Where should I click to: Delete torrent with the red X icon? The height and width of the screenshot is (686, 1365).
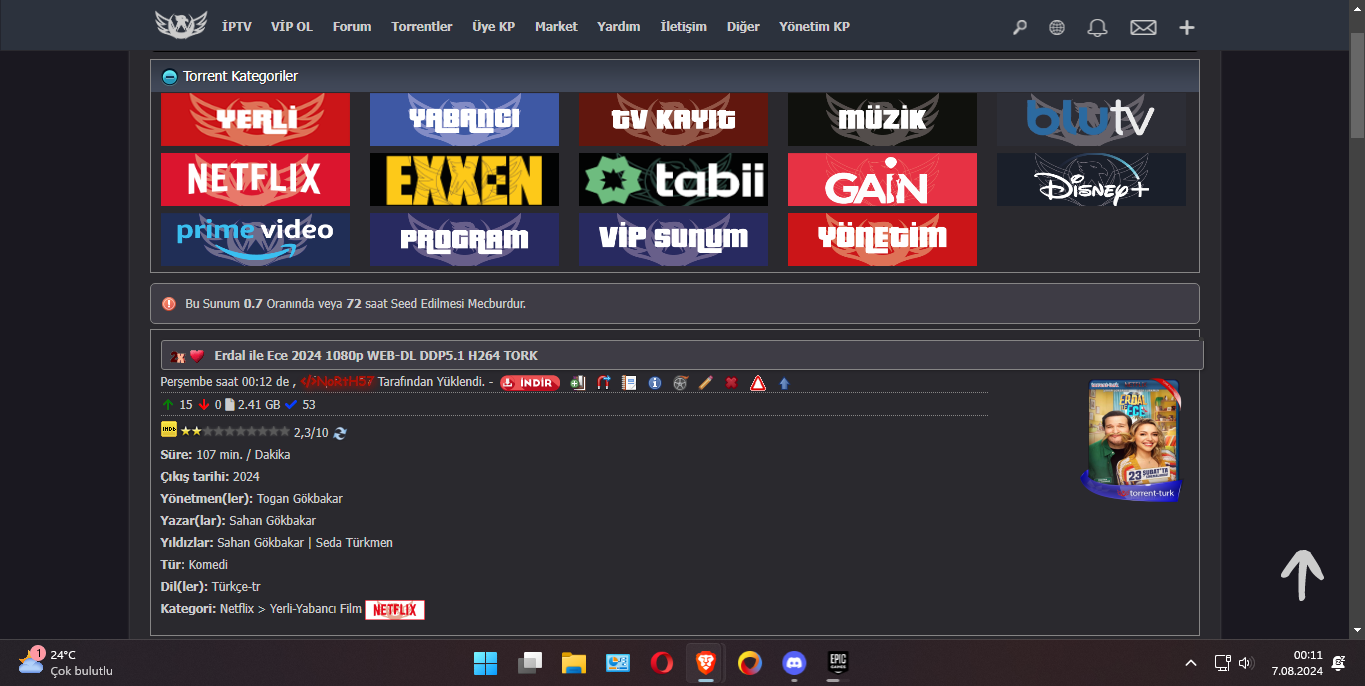coord(731,383)
